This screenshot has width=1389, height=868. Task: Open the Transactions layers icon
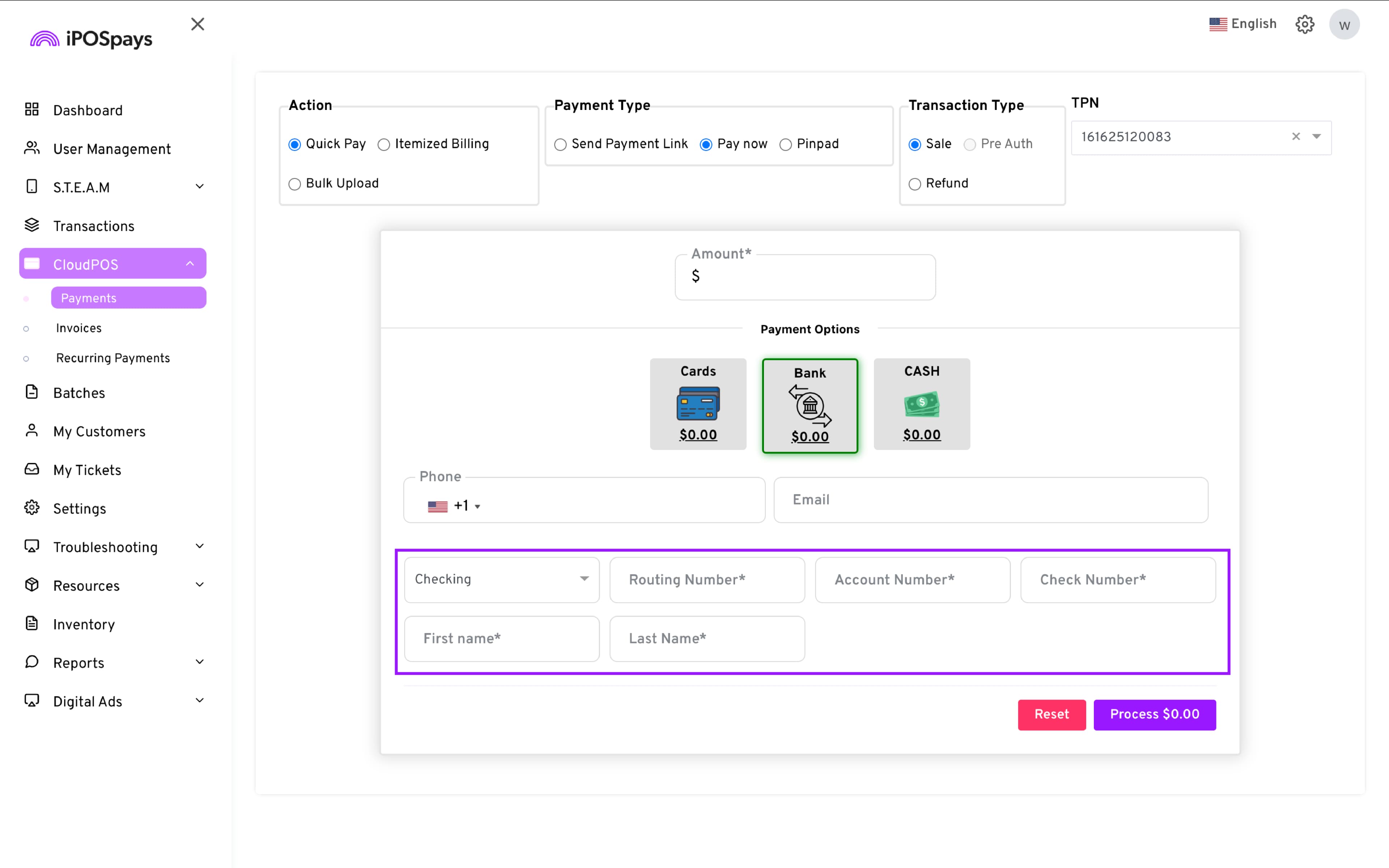[x=32, y=226]
